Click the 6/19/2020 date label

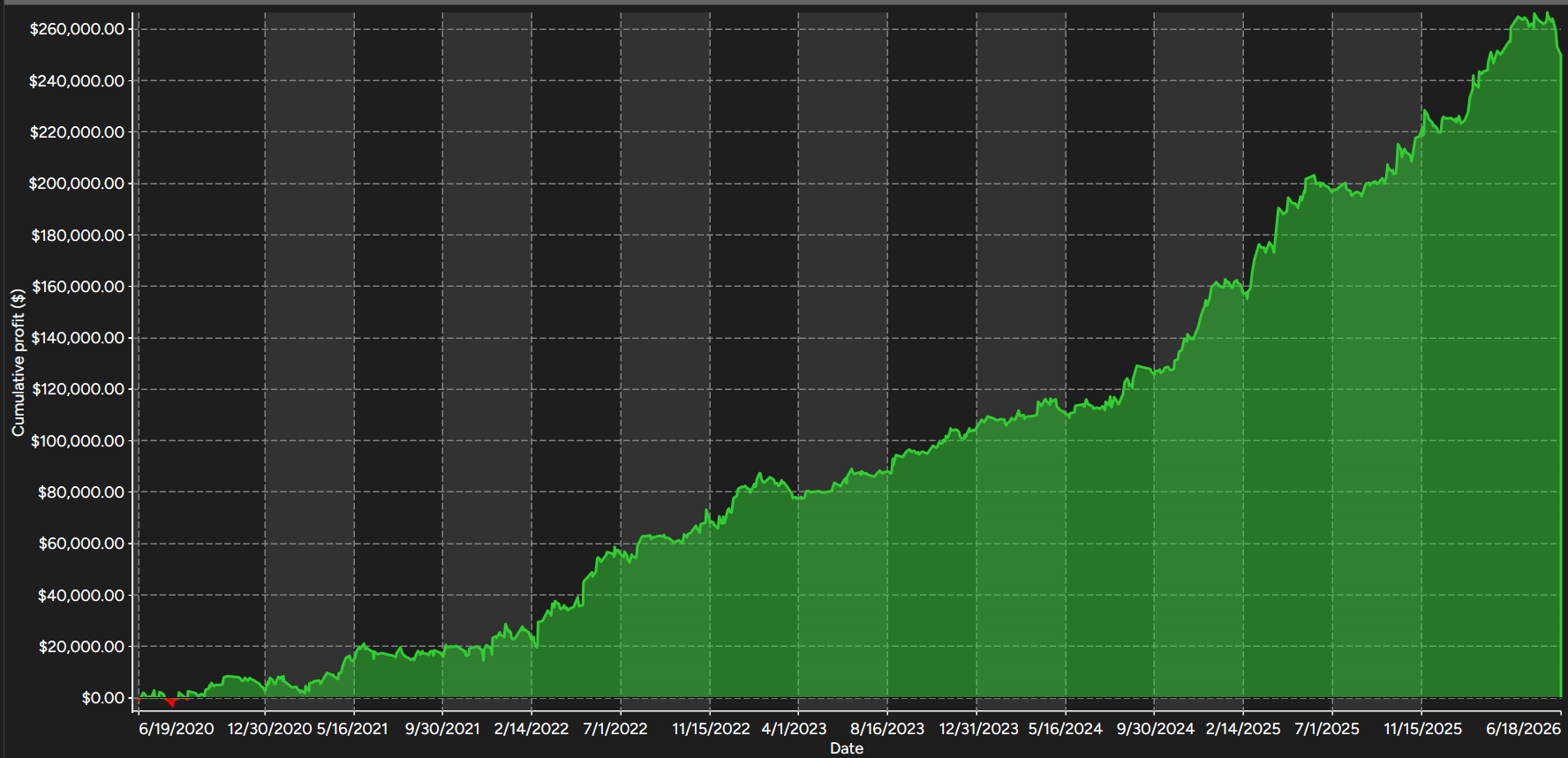pos(177,729)
